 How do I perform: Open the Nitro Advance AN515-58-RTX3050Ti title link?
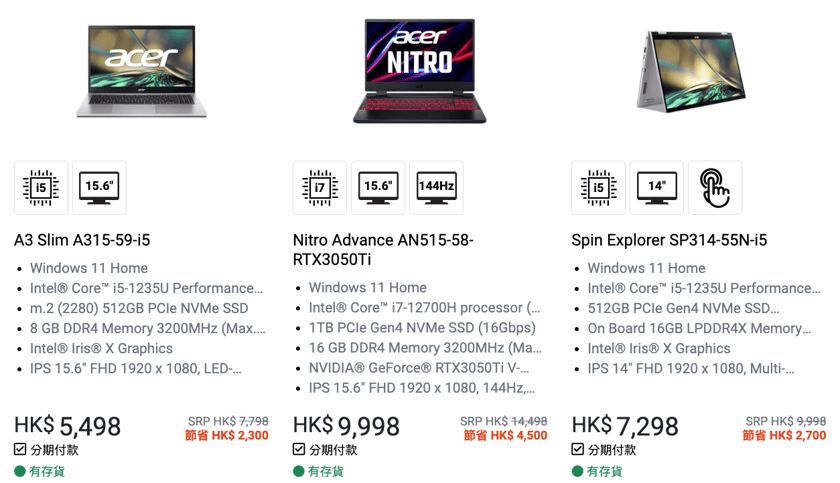tap(383, 250)
